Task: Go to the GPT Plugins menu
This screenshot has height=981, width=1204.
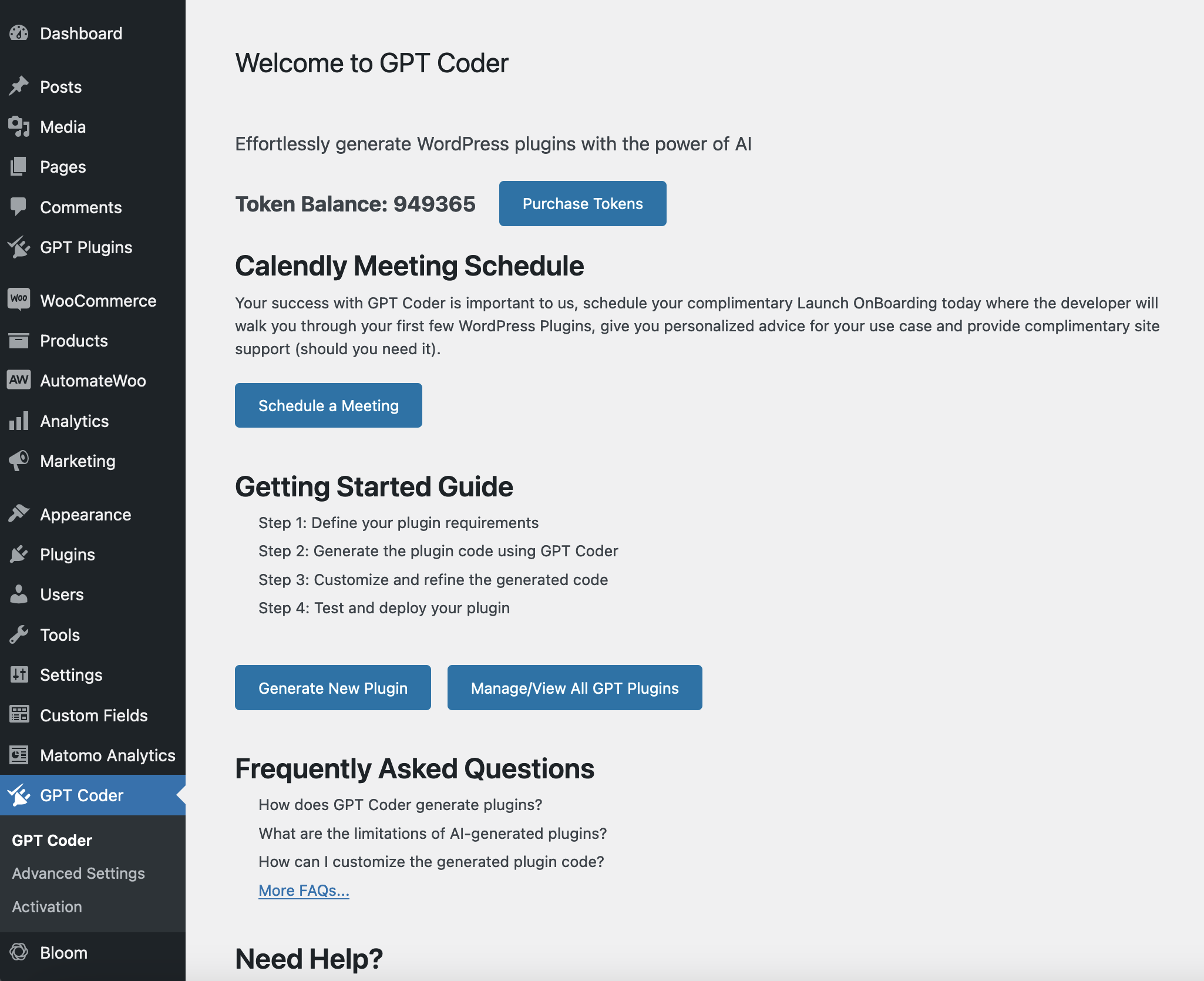Action: click(86, 247)
